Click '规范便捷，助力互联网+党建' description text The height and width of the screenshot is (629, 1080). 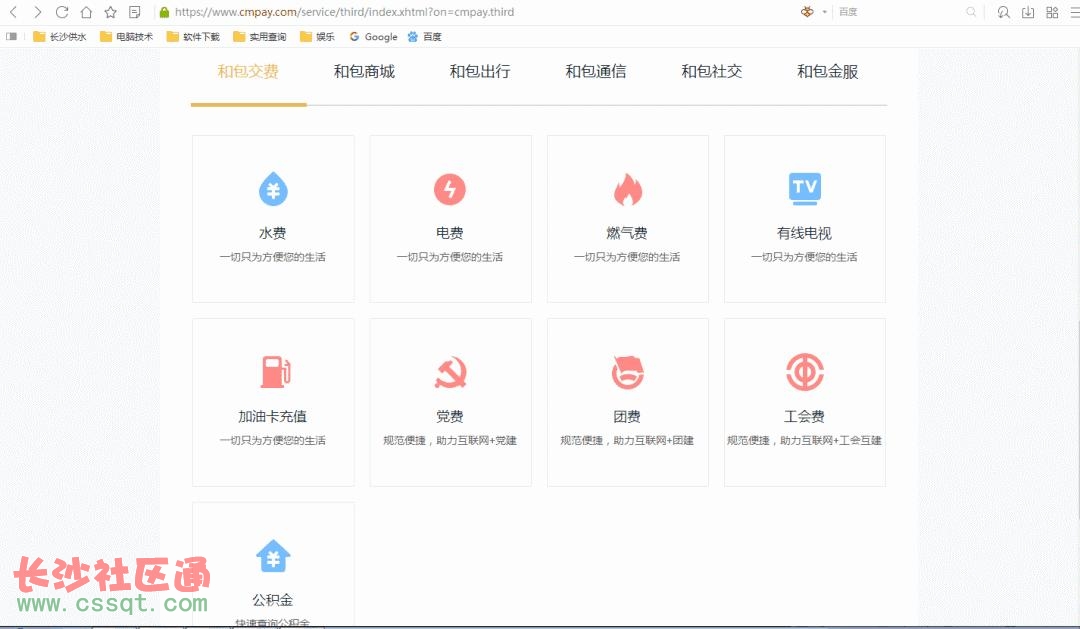[450, 440]
